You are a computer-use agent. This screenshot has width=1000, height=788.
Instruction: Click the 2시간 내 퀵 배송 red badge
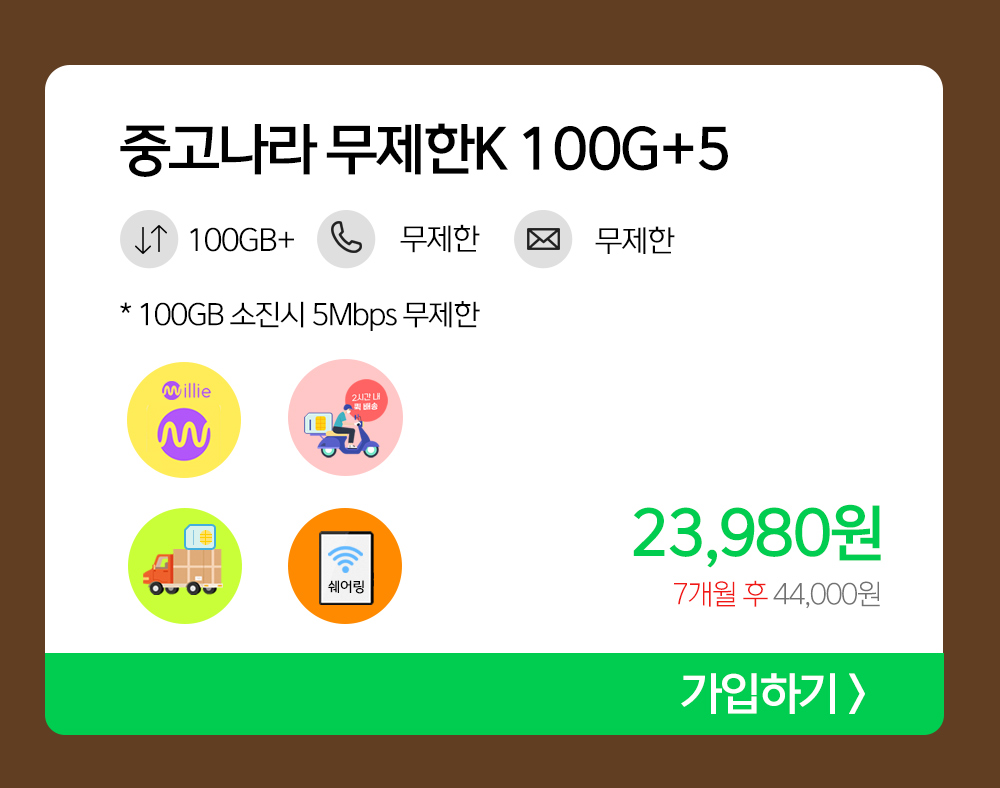coord(365,401)
